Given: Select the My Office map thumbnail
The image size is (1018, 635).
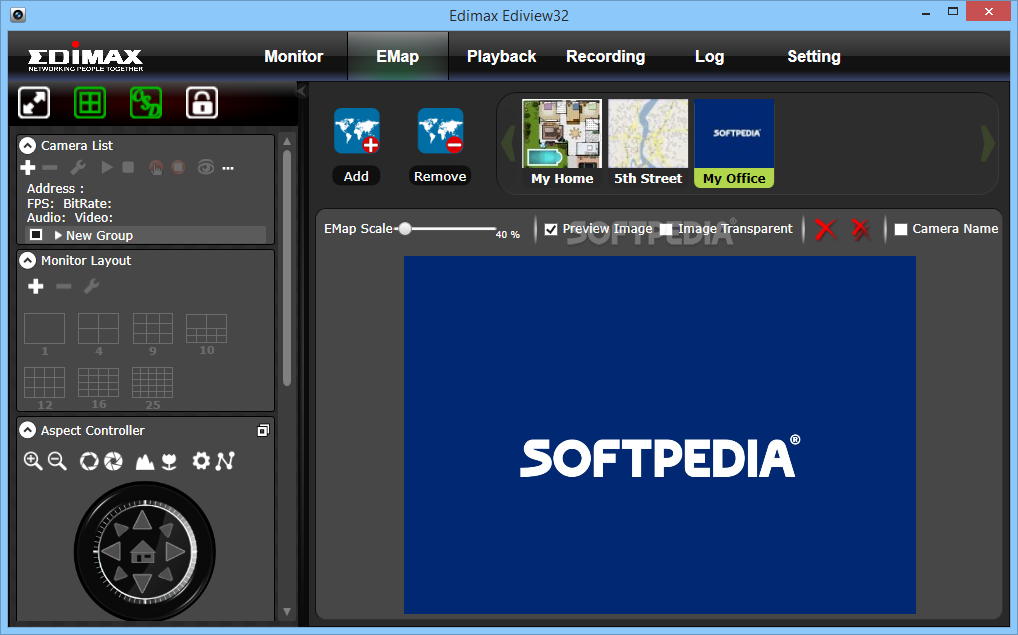Looking at the screenshot, I should (734, 143).
